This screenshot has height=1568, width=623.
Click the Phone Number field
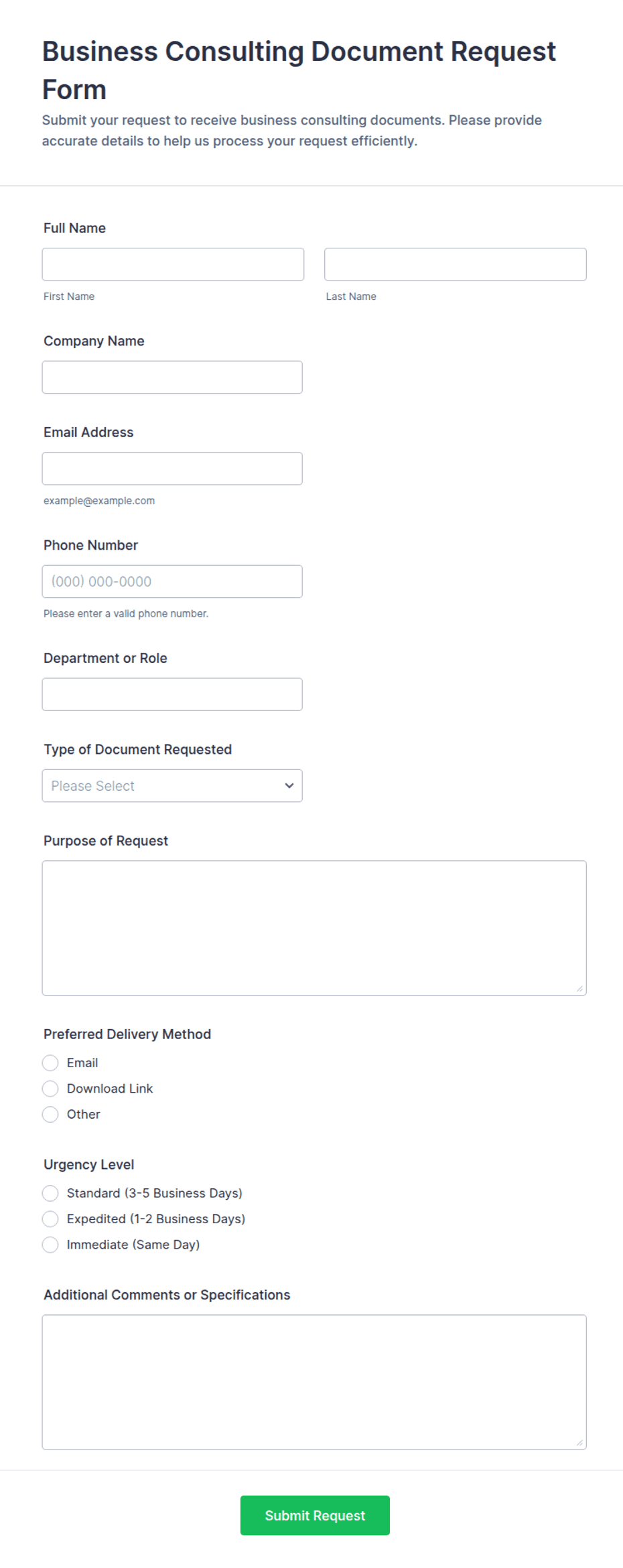pyautogui.click(x=172, y=582)
